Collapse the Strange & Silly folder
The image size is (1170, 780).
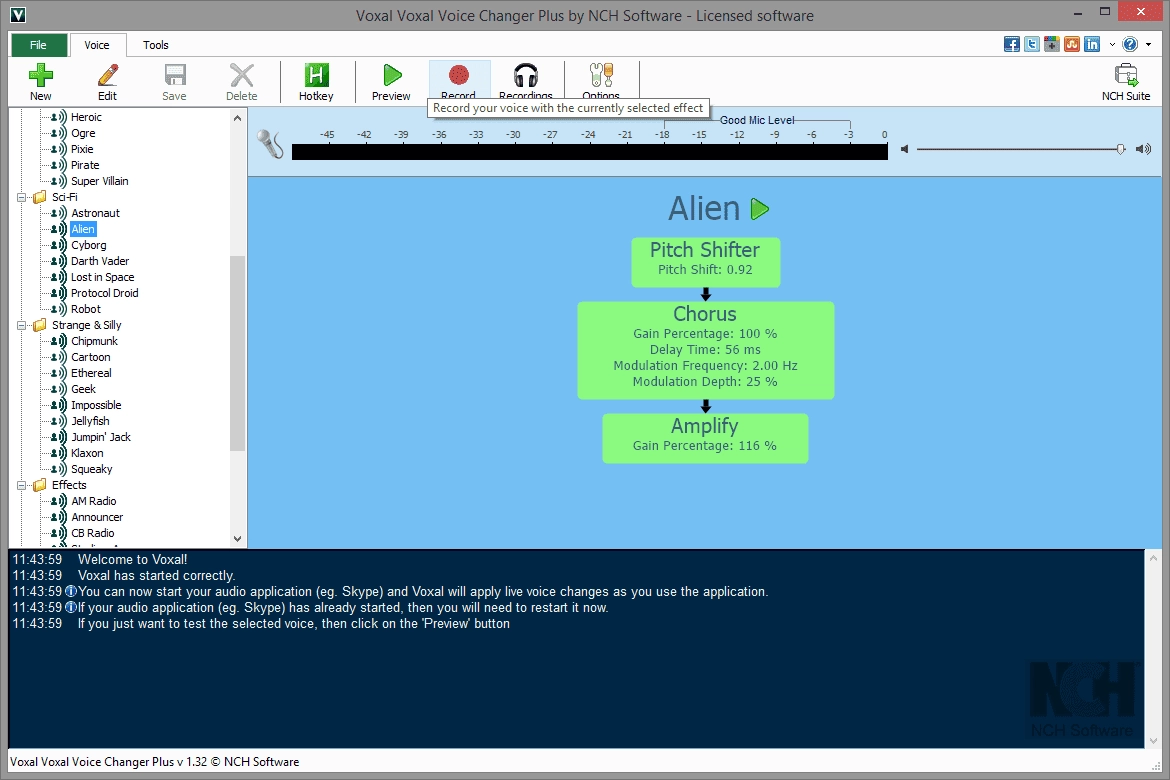point(22,325)
